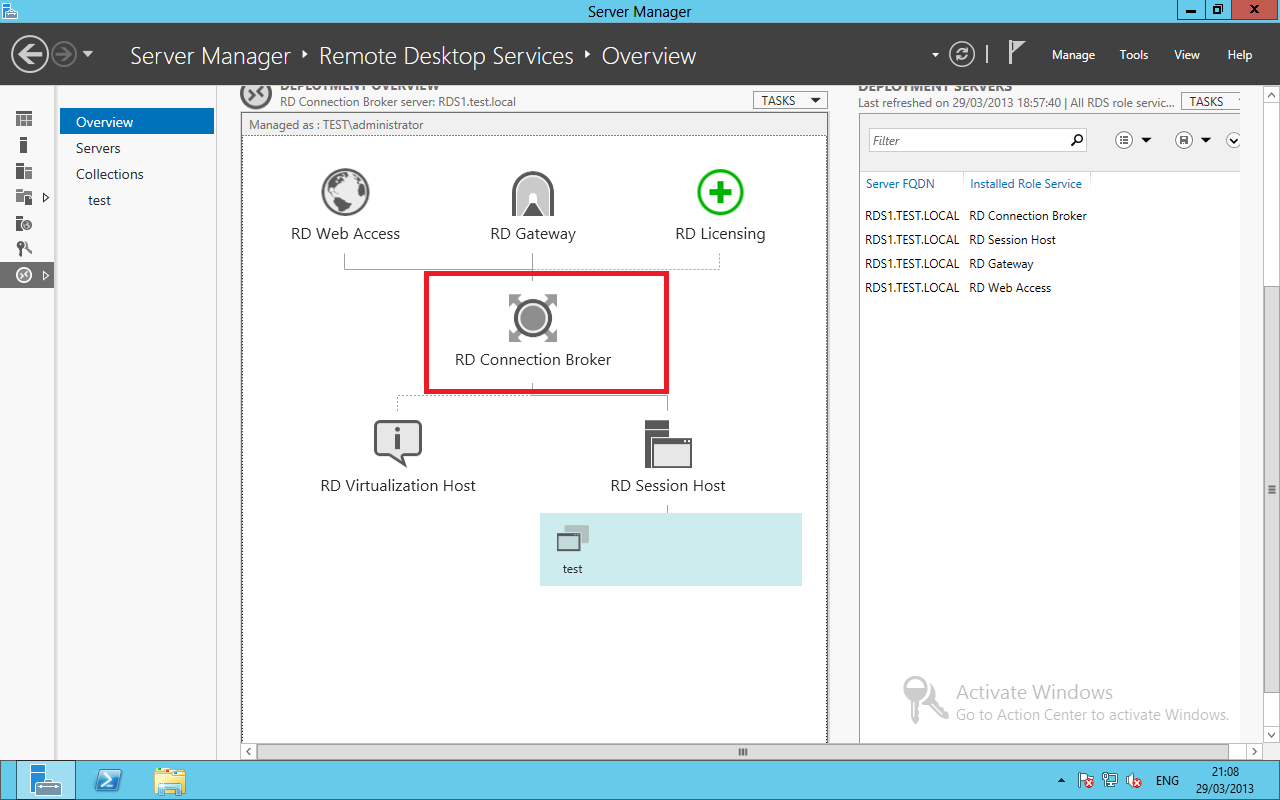The image size is (1280, 800).
Task: Click the volume tray icon
Action: tap(1134, 780)
